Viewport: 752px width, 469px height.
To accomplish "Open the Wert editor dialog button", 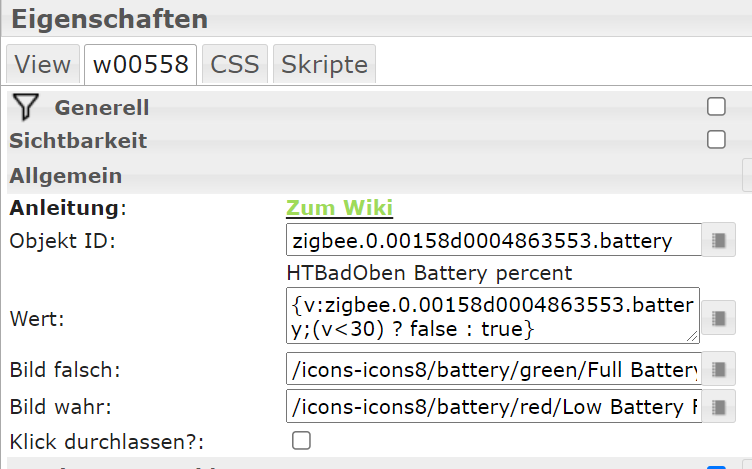I will coord(718,318).
